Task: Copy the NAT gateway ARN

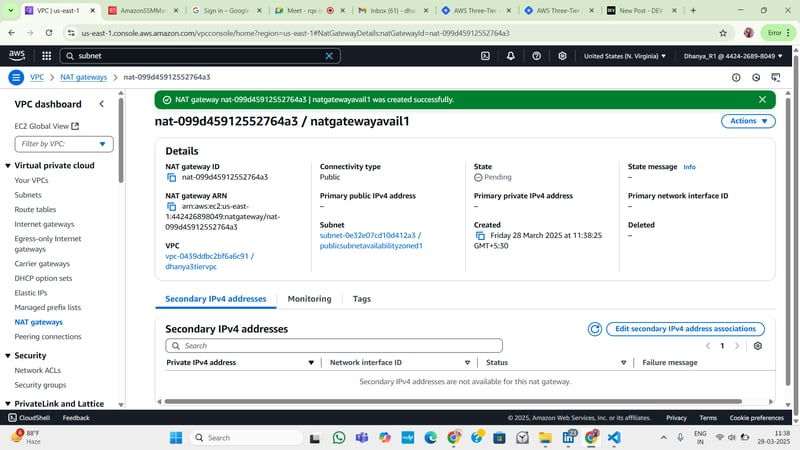Action: point(171,207)
